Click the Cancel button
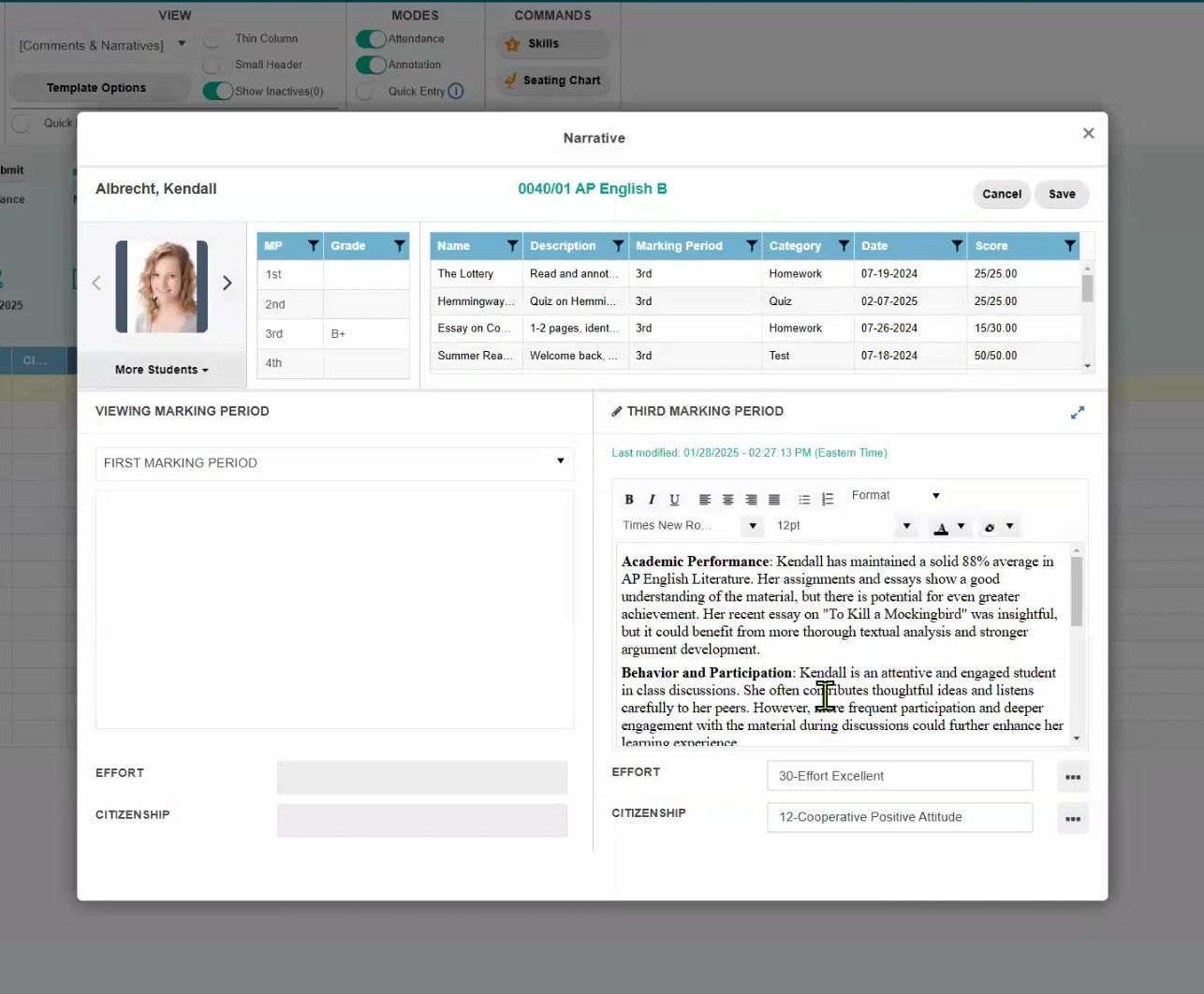1204x994 pixels. click(x=1002, y=195)
